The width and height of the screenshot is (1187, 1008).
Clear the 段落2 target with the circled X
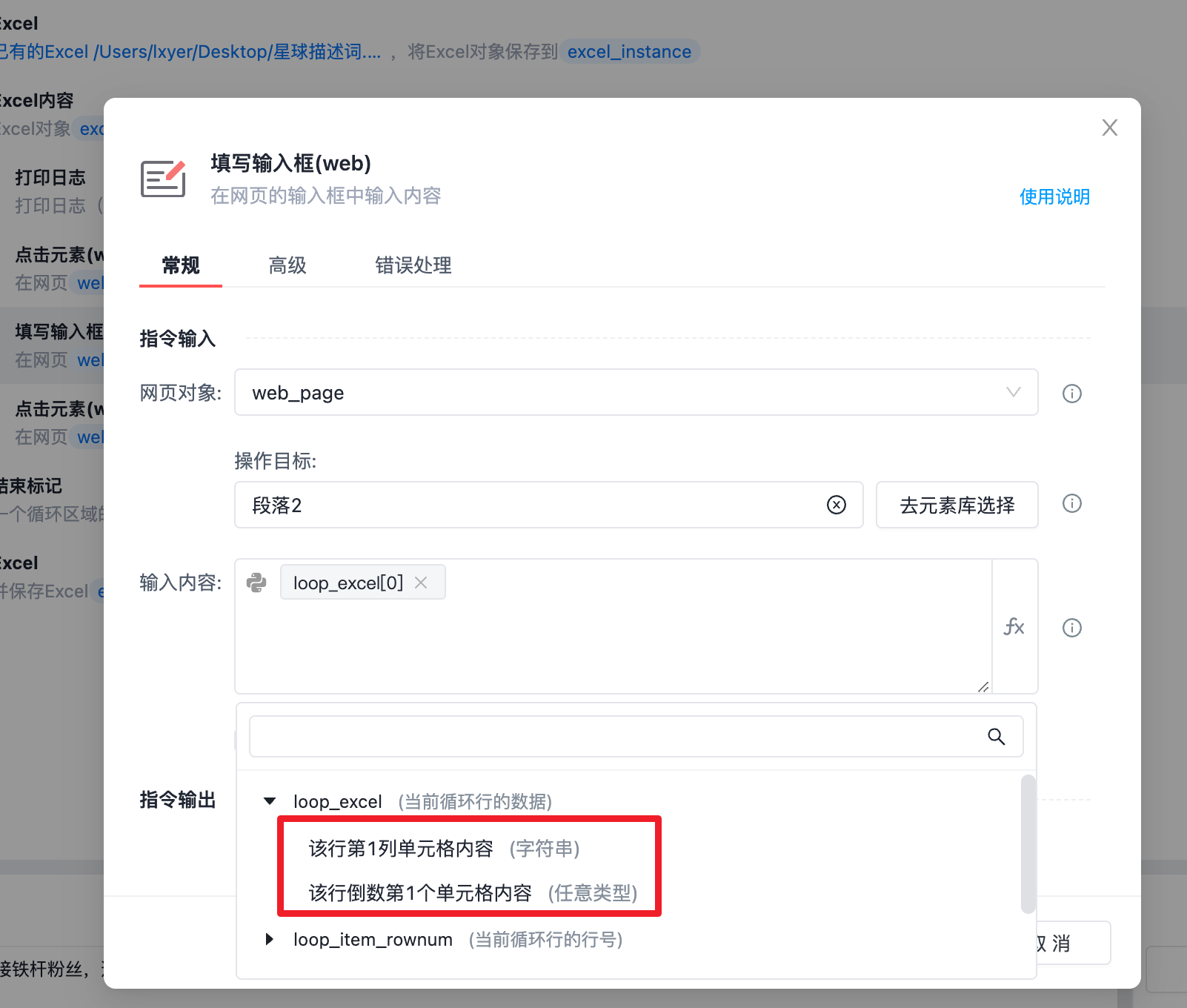[836, 505]
